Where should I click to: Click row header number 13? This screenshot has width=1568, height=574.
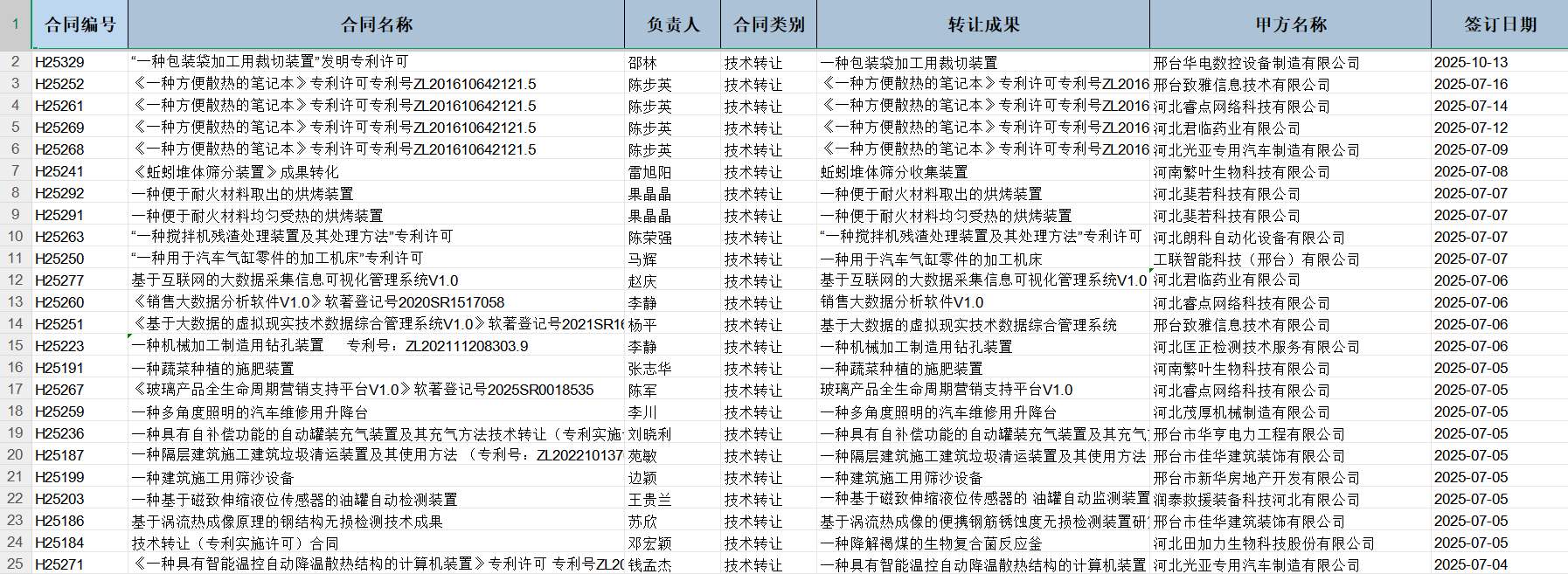(16, 301)
